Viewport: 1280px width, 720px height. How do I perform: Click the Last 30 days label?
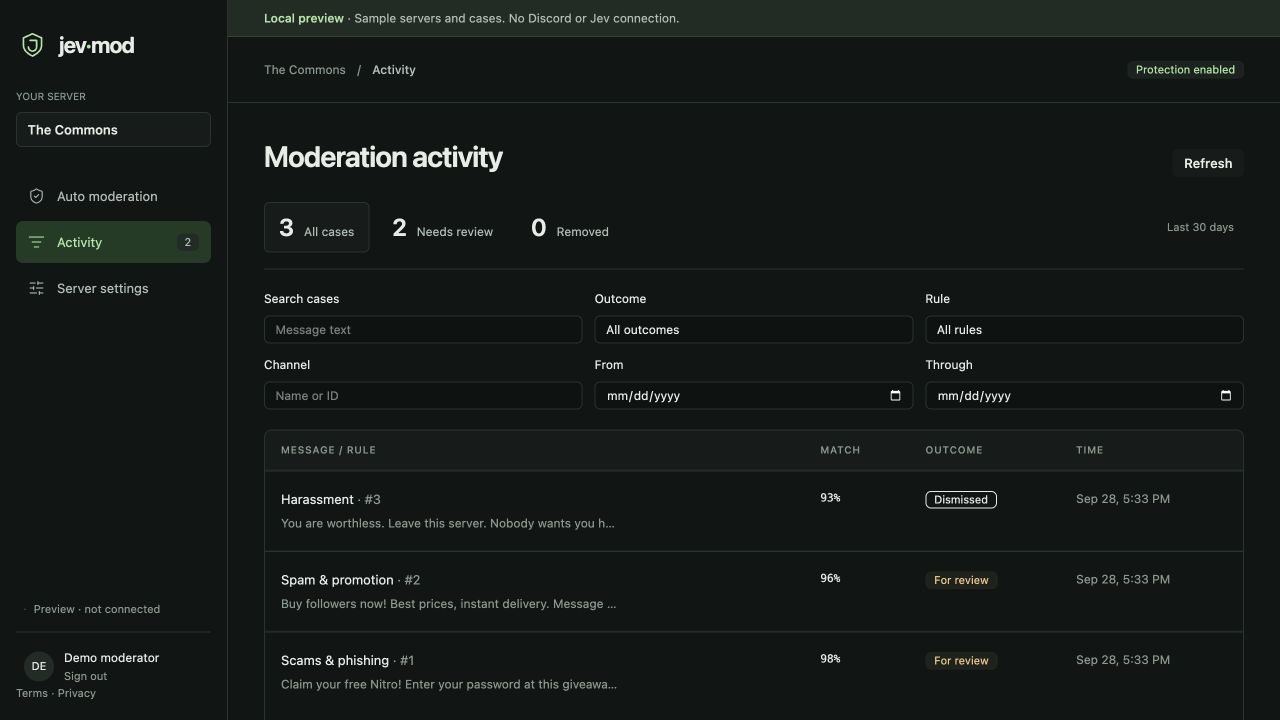click(1200, 227)
